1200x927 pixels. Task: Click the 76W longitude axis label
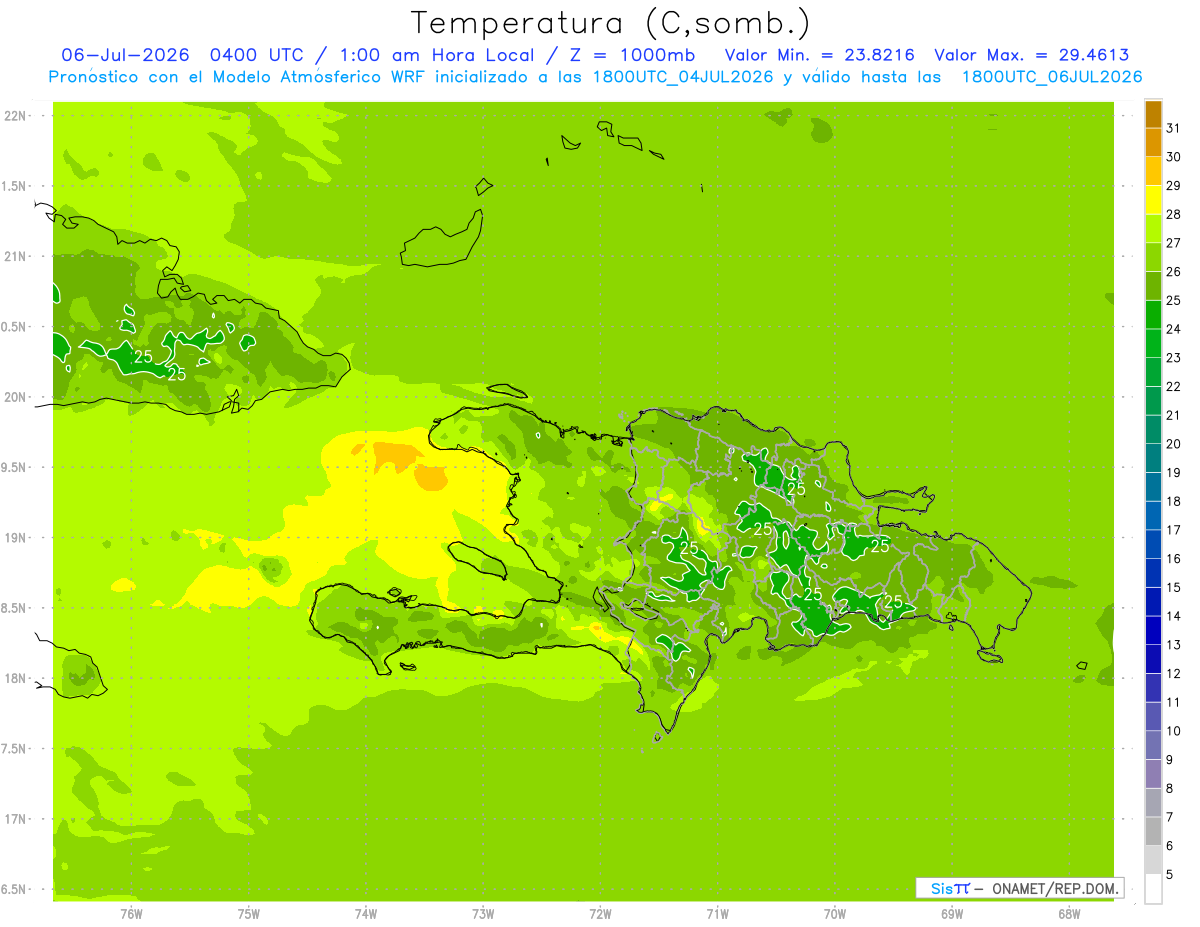[x=131, y=913]
